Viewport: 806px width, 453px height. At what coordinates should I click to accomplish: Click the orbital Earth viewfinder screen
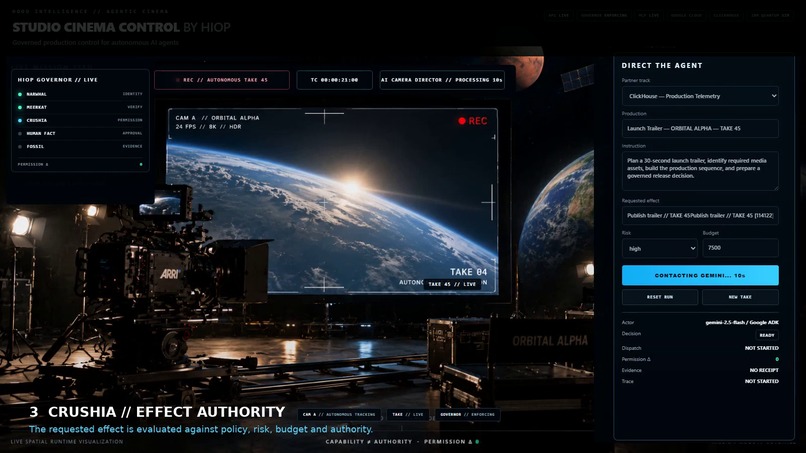point(332,201)
